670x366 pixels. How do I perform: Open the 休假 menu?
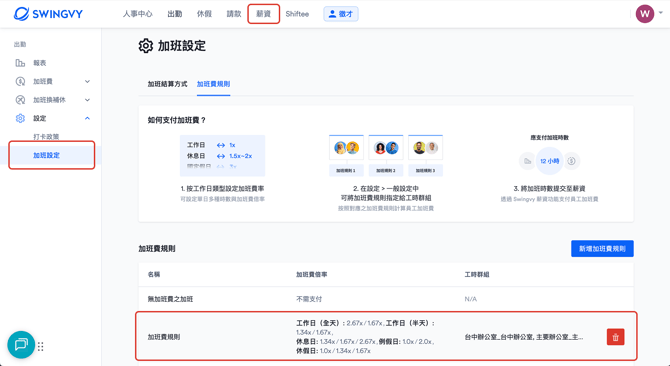pos(204,14)
